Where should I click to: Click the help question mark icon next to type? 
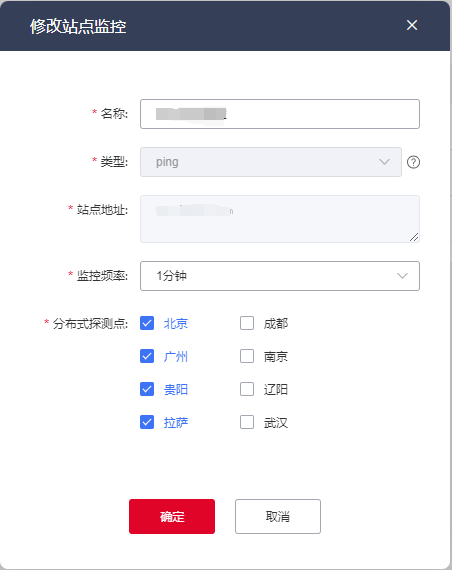[x=413, y=162]
